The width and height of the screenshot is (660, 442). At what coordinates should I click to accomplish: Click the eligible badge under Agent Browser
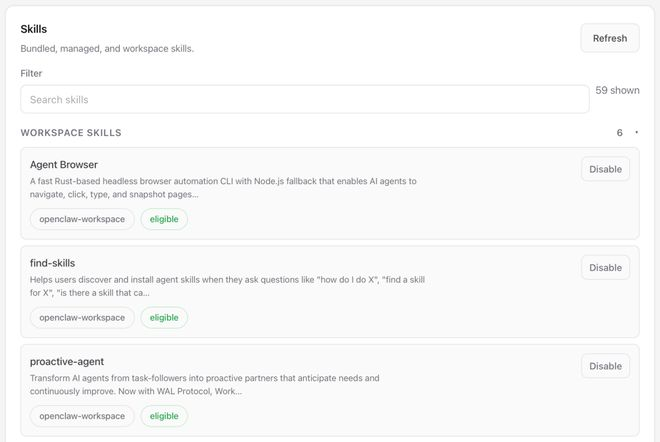point(164,219)
